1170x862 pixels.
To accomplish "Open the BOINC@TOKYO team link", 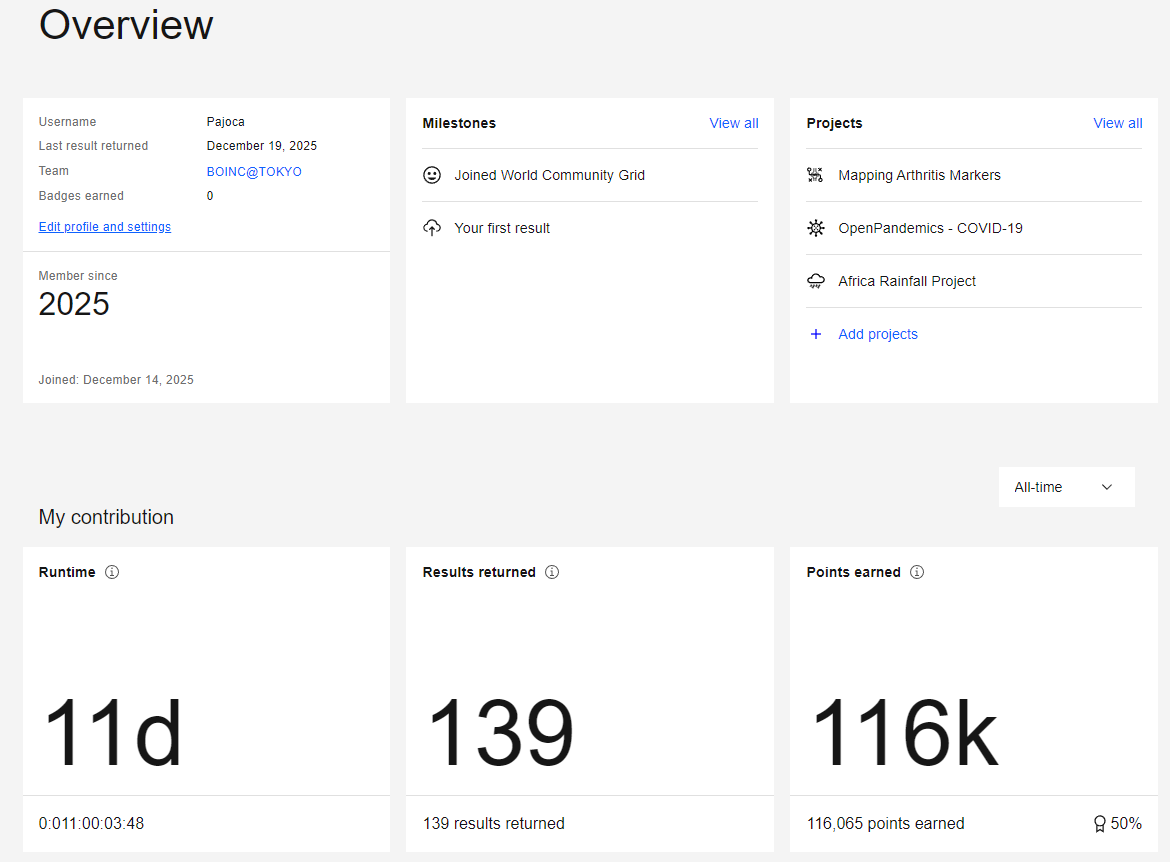I will click(x=254, y=171).
